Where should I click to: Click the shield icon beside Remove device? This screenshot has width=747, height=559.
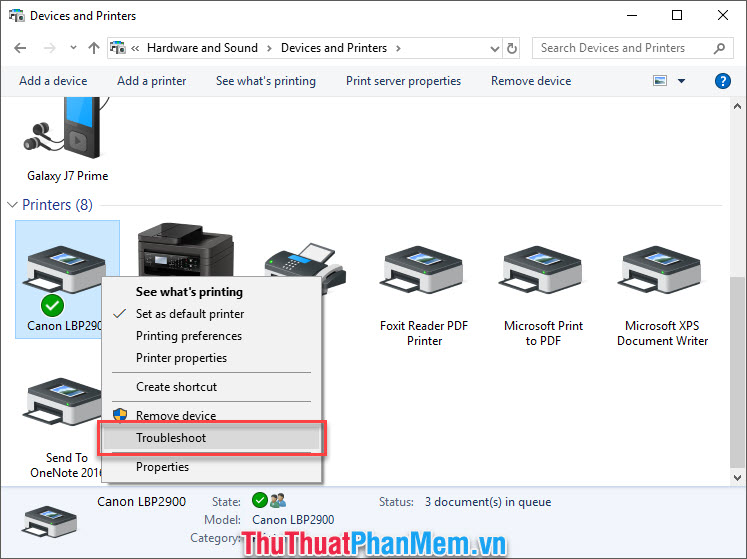pos(120,415)
